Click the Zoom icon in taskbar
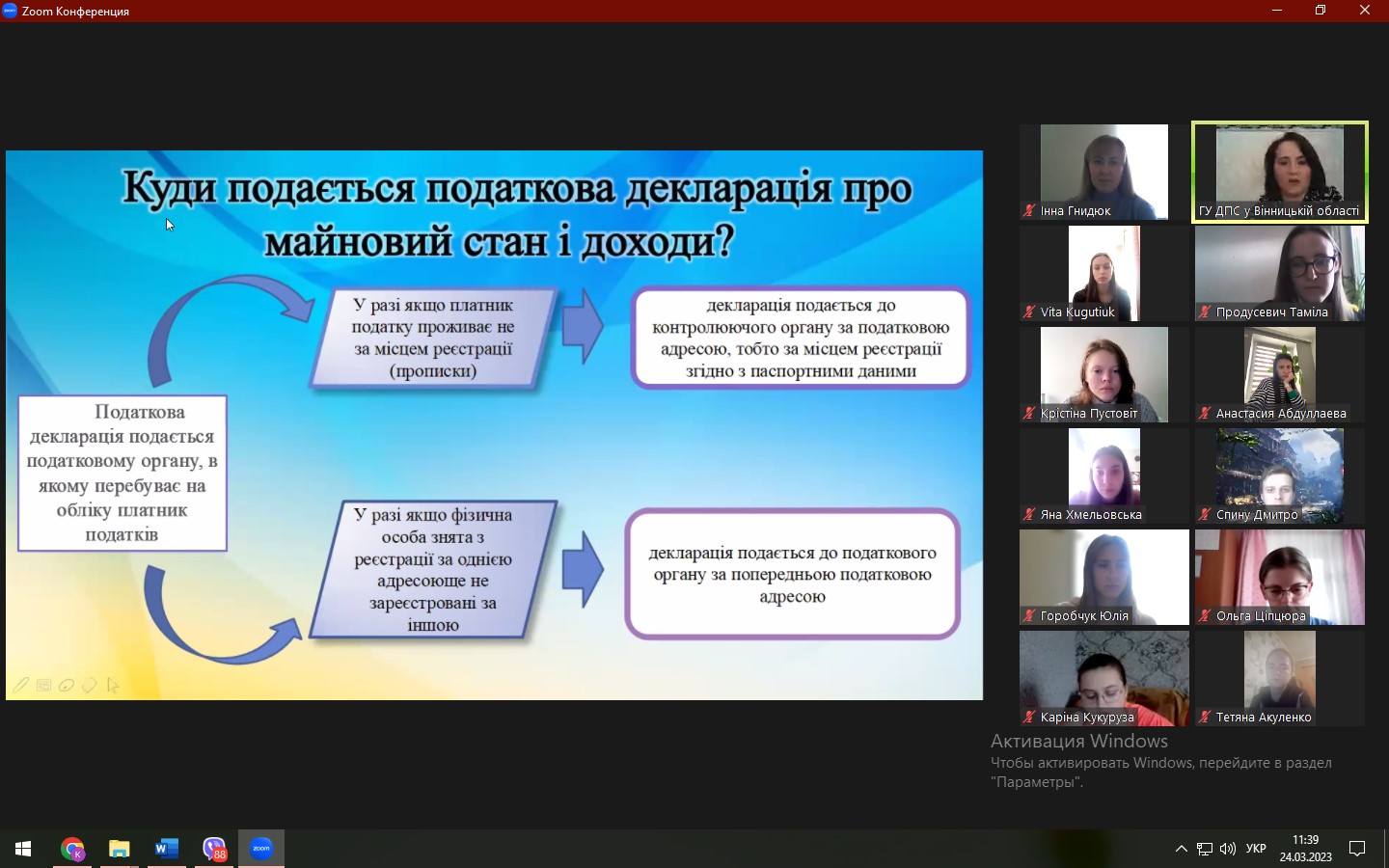Viewport: 1389px width, 868px height. (x=261, y=849)
